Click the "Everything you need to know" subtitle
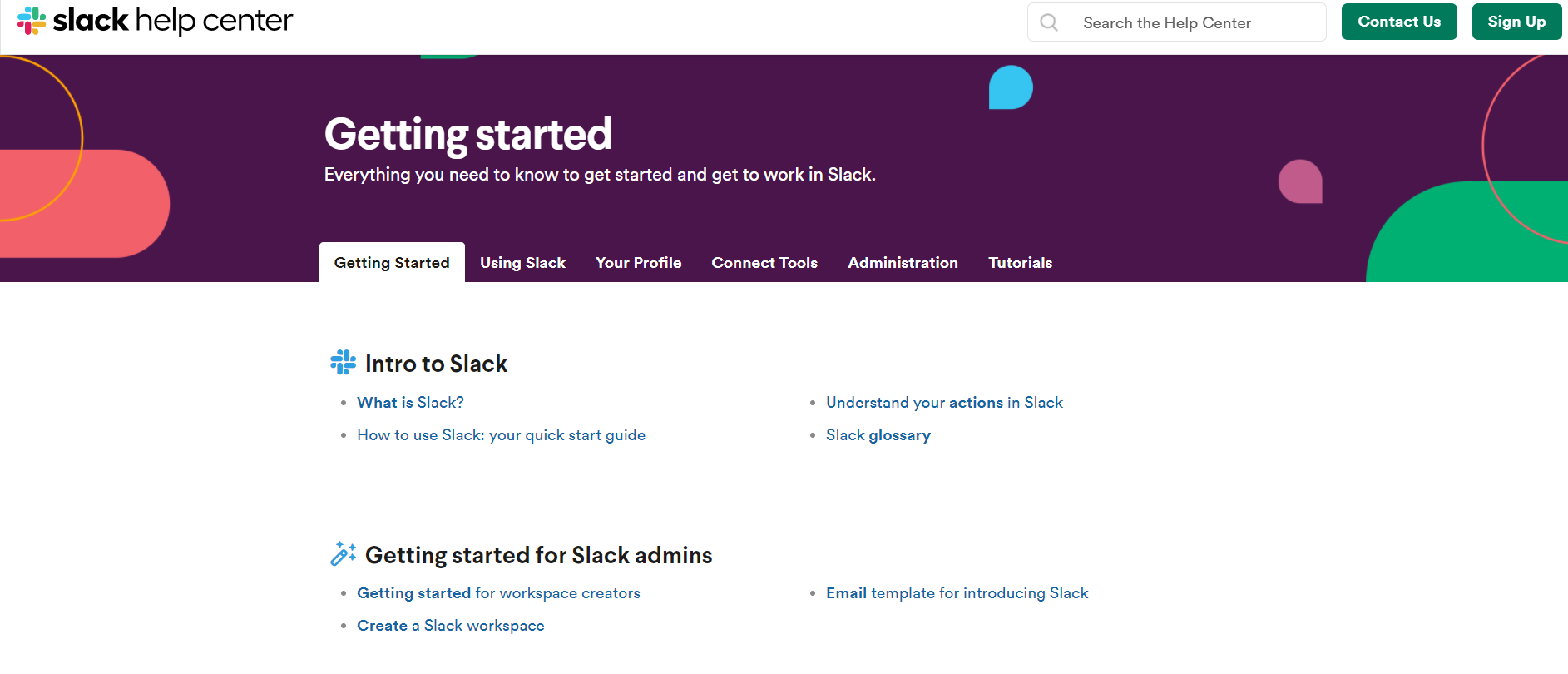Image resolution: width=1568 pixels, height=674 pixels. coord(600,175)
